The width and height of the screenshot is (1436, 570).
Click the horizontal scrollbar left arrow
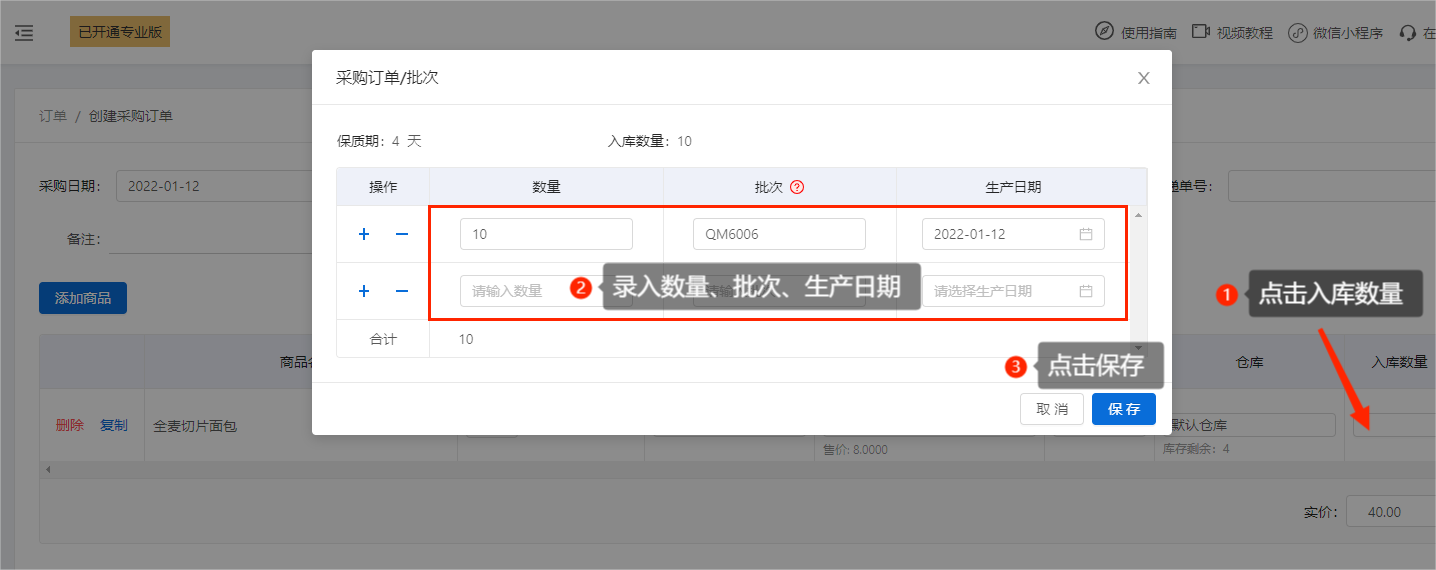coord(47,469)
